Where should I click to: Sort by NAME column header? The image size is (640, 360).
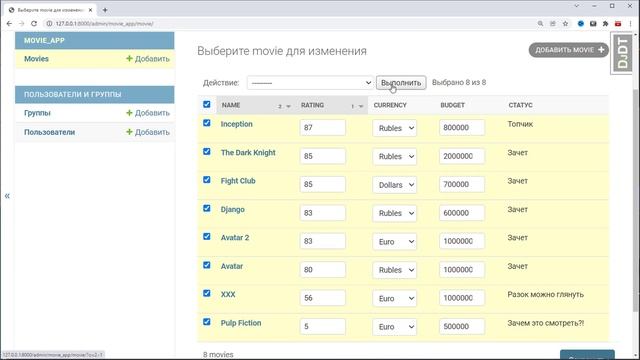[x=231, y=105]
